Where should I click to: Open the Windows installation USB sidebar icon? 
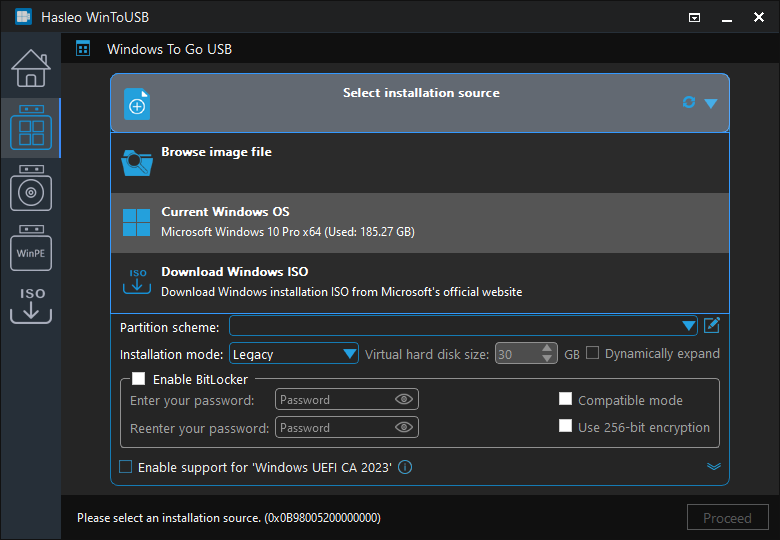point(31,188)
